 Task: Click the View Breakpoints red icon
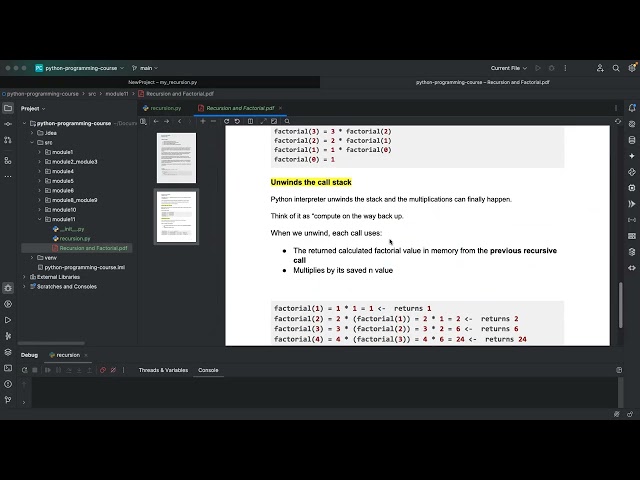click(103, 370)
